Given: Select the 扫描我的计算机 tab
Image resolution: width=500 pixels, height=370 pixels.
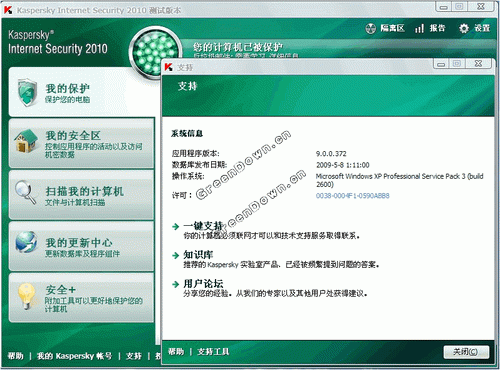Looking at the screenshot, I should pyautogui.click(x=82, y=195).
